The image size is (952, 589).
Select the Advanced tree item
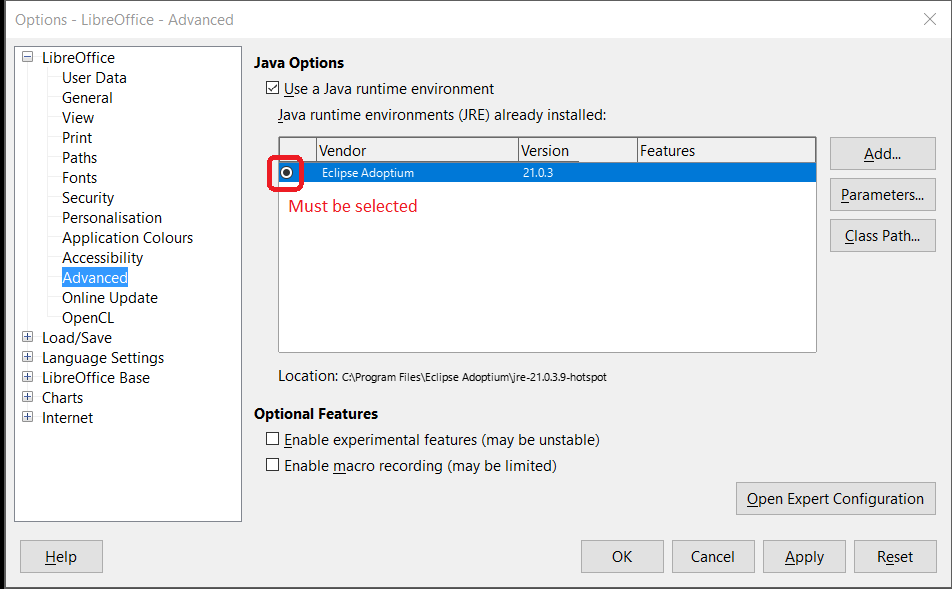pyautogui.click(x=95, y=277)
